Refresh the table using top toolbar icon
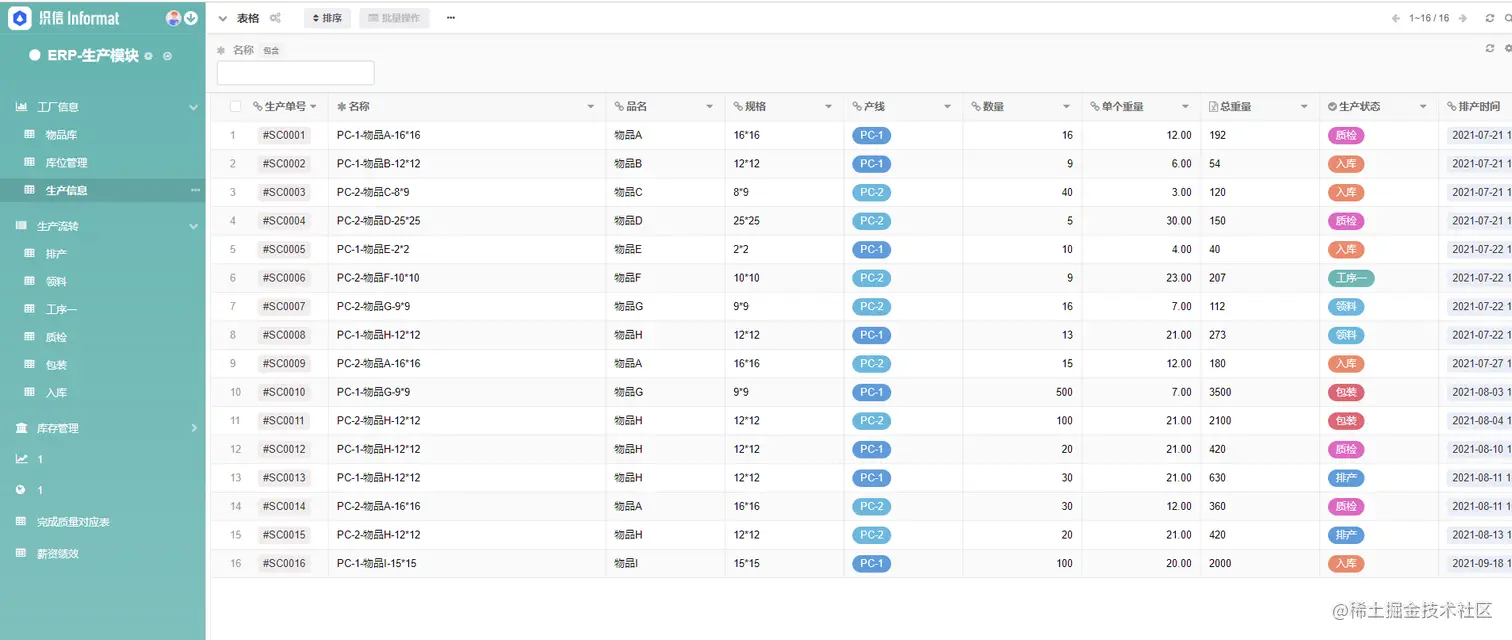 click(x=1491, y=18)
